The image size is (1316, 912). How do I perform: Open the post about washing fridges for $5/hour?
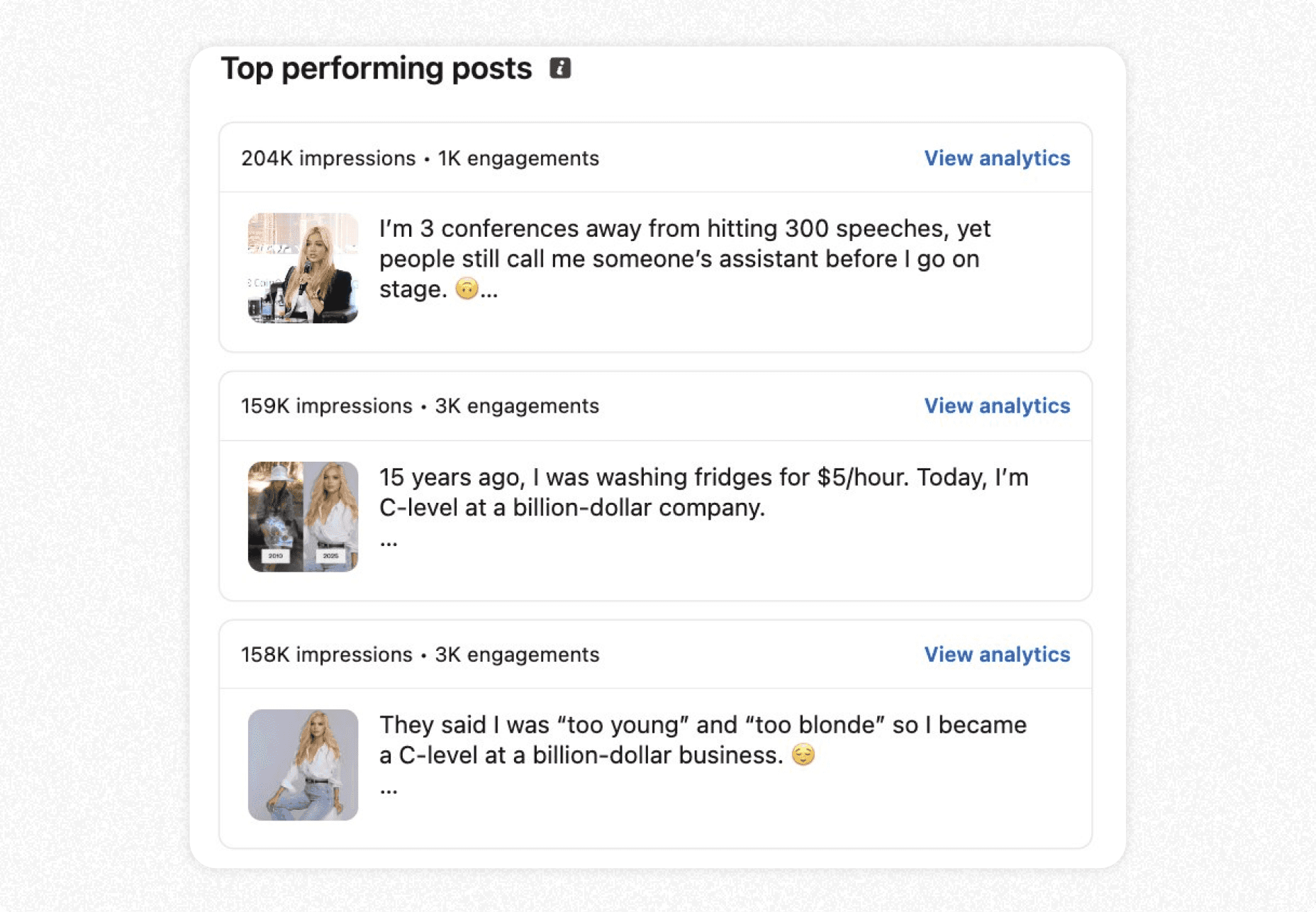[703, 492]
